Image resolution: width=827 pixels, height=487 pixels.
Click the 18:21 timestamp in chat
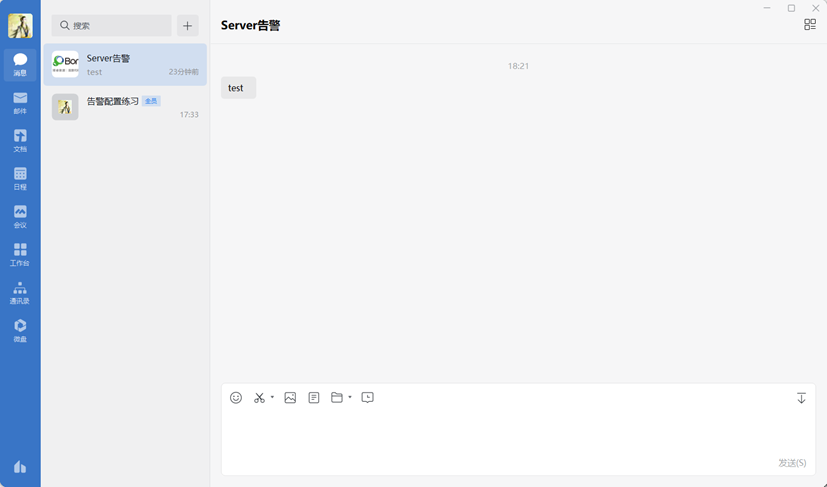(518, 66)
